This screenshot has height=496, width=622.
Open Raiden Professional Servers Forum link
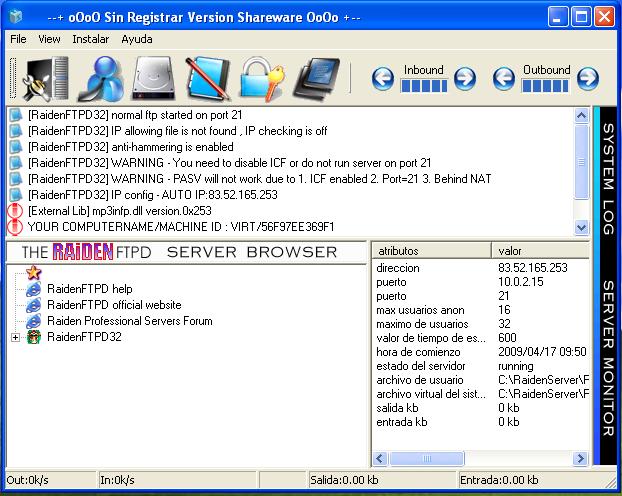(x=130, y=321)
